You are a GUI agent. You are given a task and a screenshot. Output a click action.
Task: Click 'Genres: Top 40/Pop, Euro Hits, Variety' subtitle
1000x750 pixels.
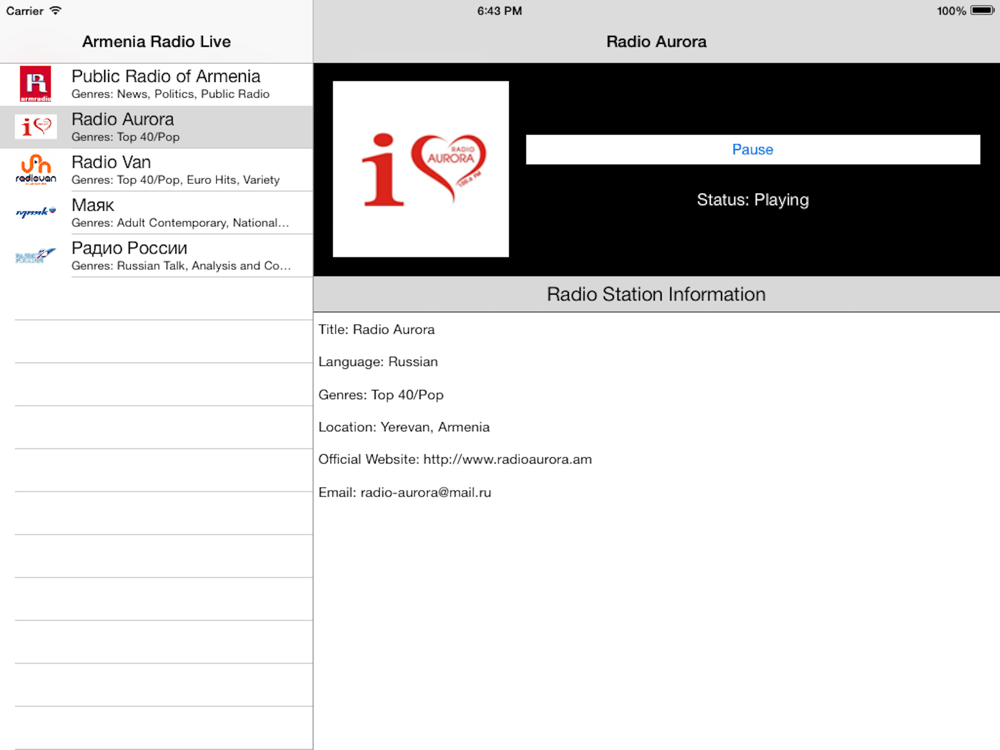[x=175, y=180]
